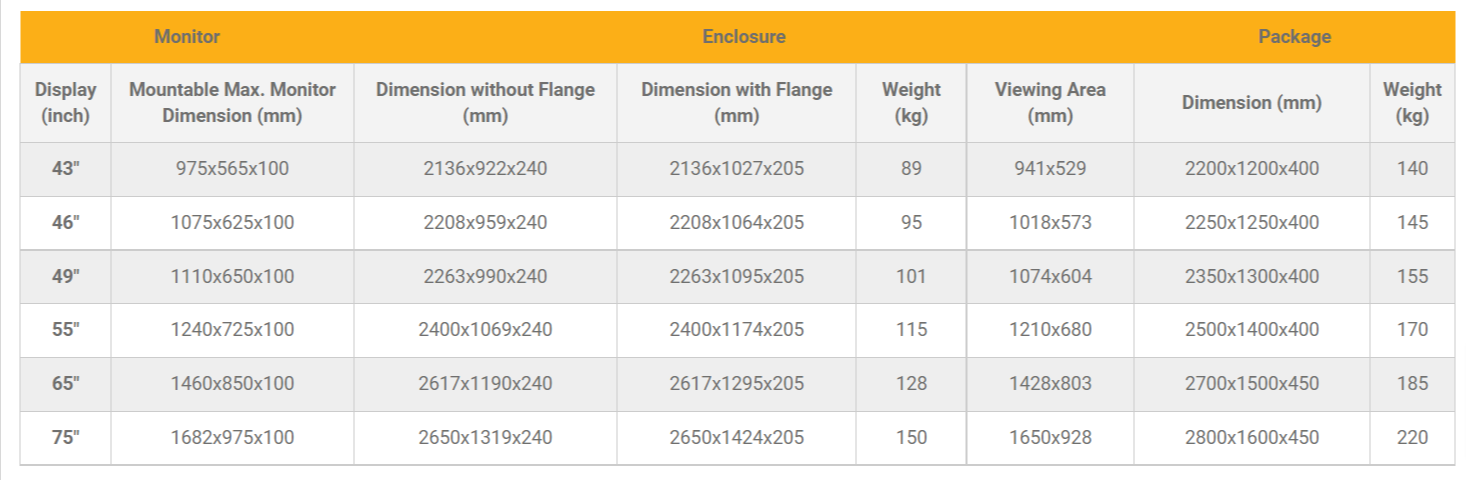Select the 55" display row label

coord(65,330)
